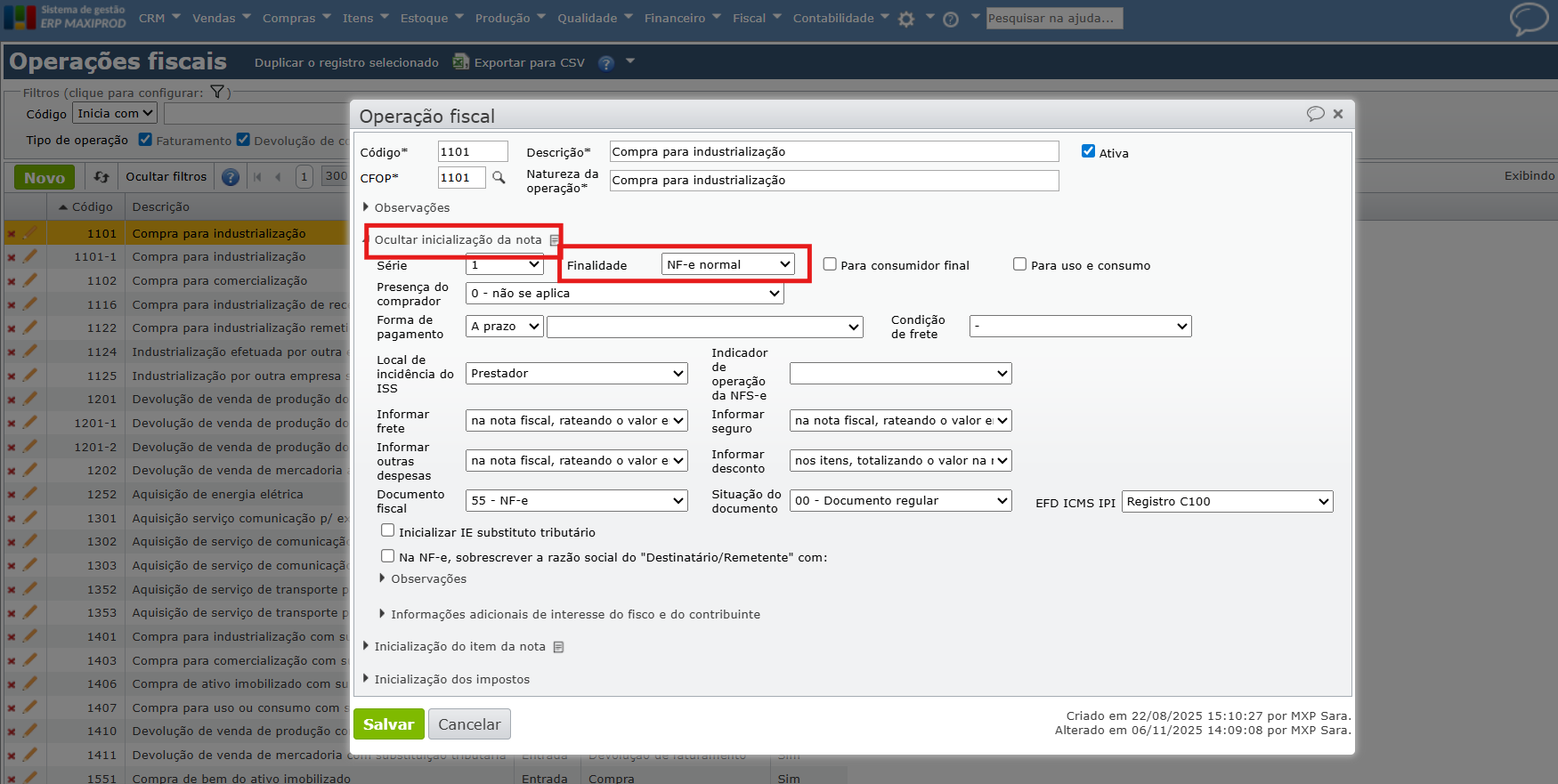The width and height of the screenshot is (1558, 784).
Task: Refresh the operations list with the reload icon
Action: coord(101,177)
